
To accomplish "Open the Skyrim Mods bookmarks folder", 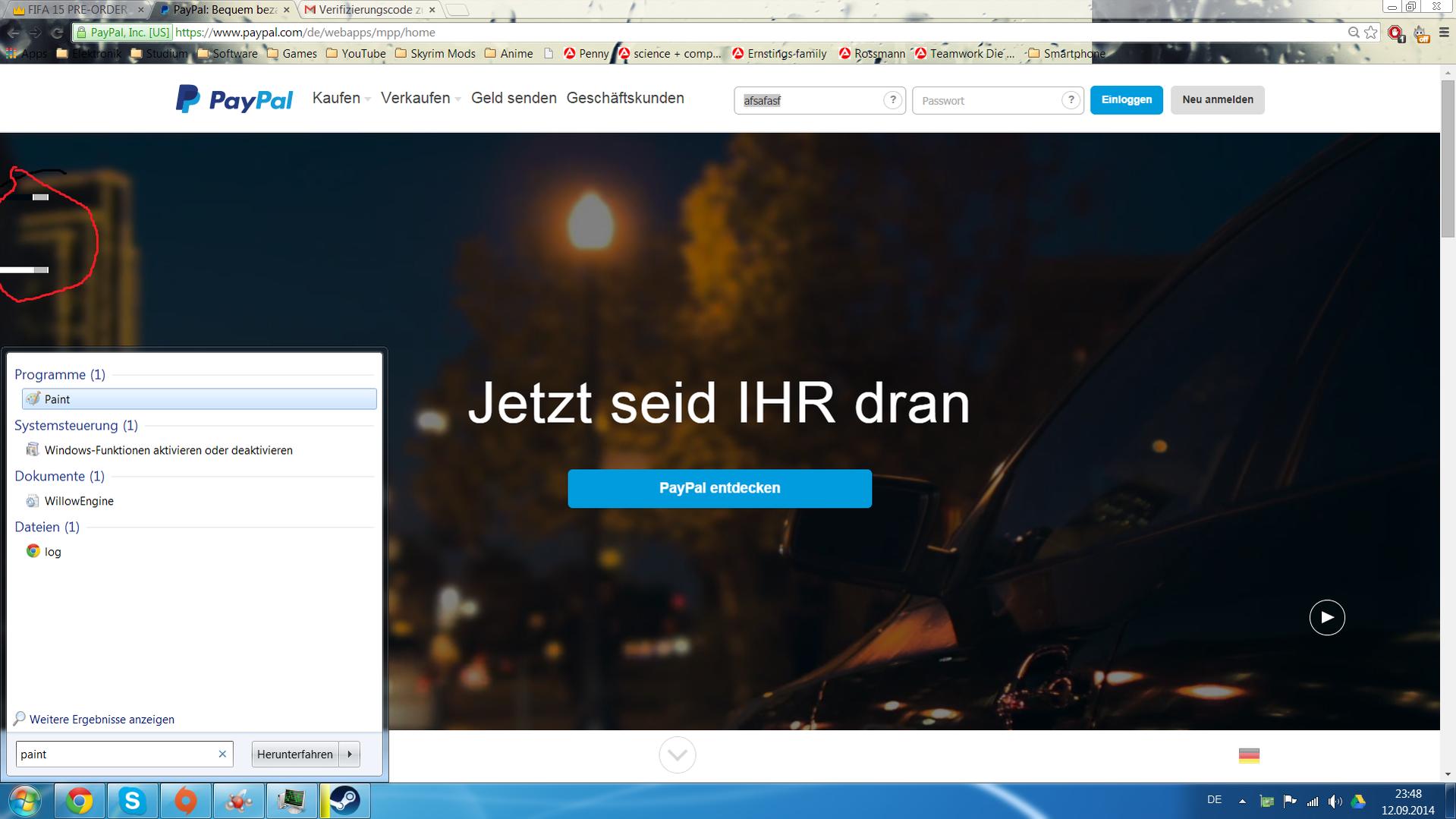I will [x=436, y=54].
